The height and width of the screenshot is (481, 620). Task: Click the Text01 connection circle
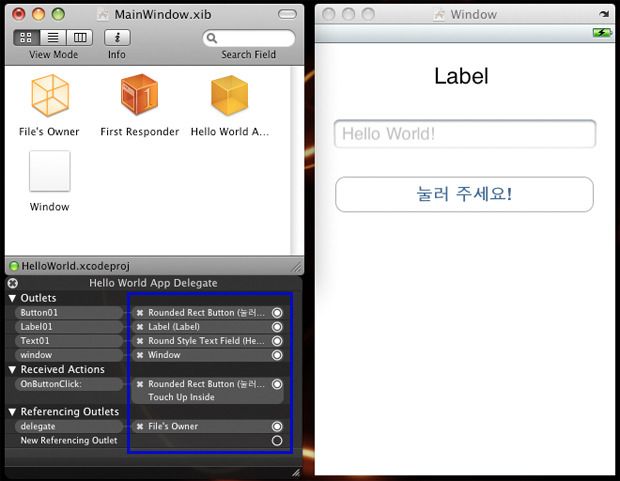pos(277,341)
